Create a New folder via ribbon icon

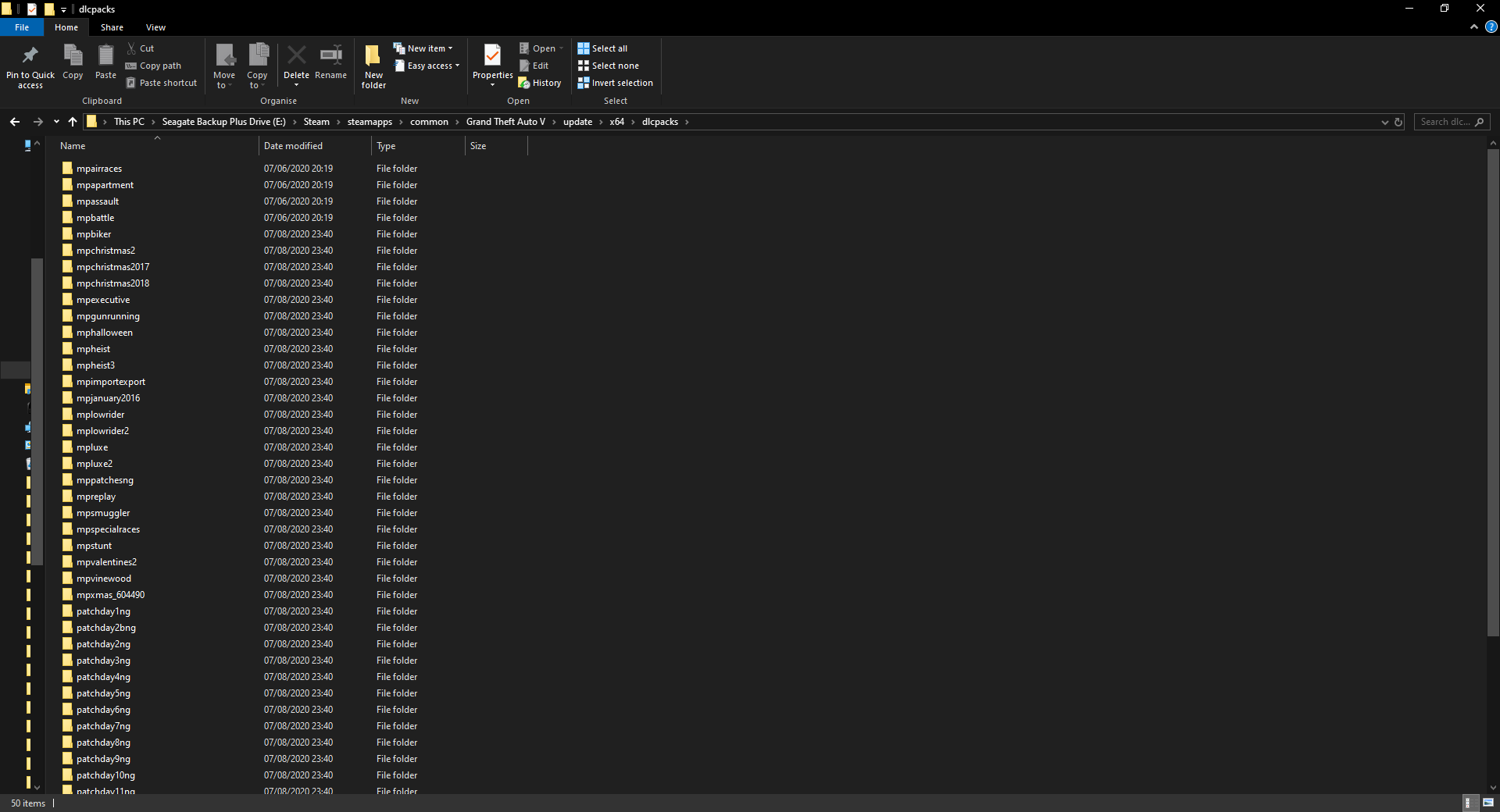pos(373,55)
